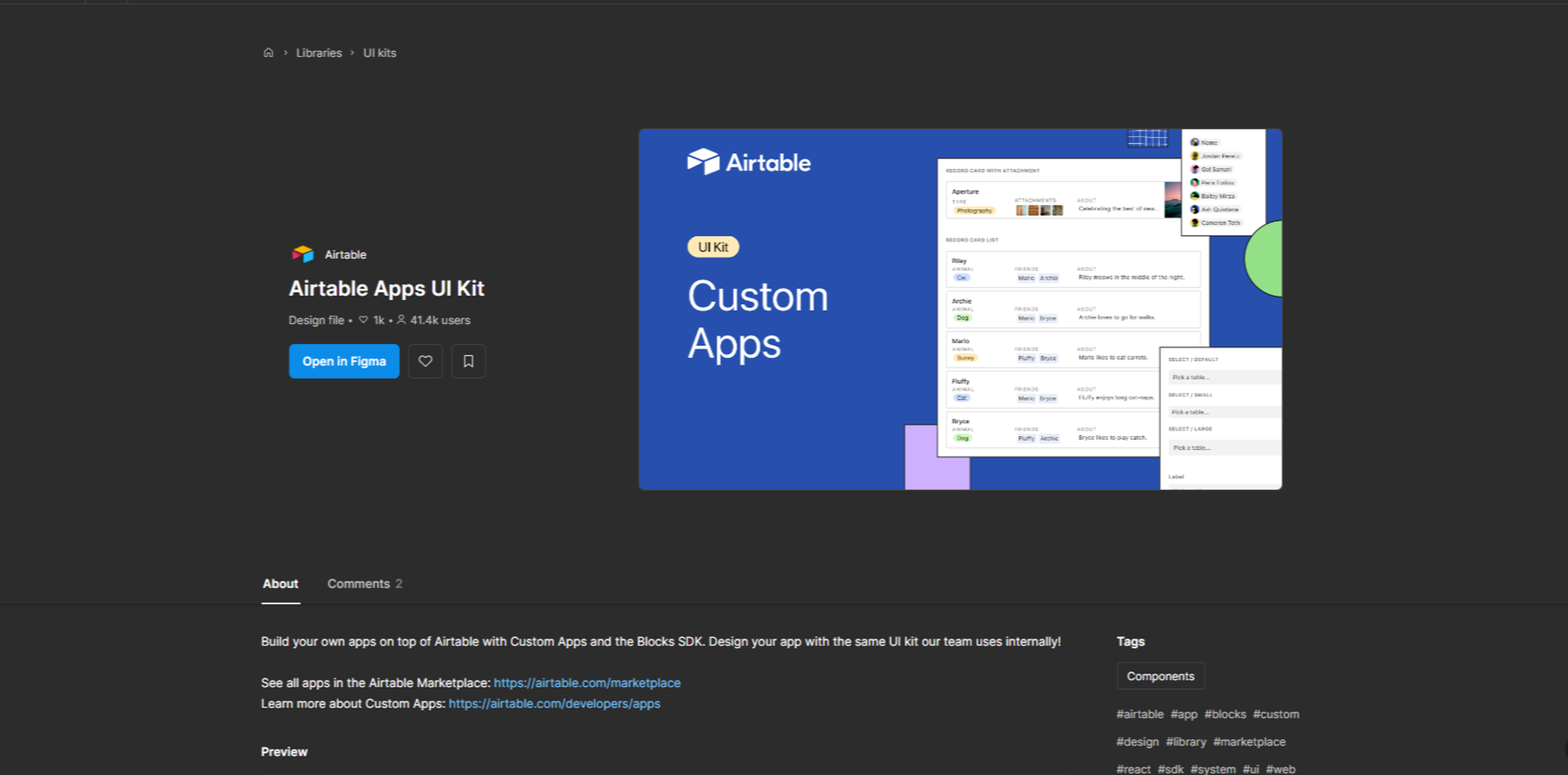This screenshot has width=1568, height=775.
Task: Select the #design hashtag
Action: [x=1137, y=742]
